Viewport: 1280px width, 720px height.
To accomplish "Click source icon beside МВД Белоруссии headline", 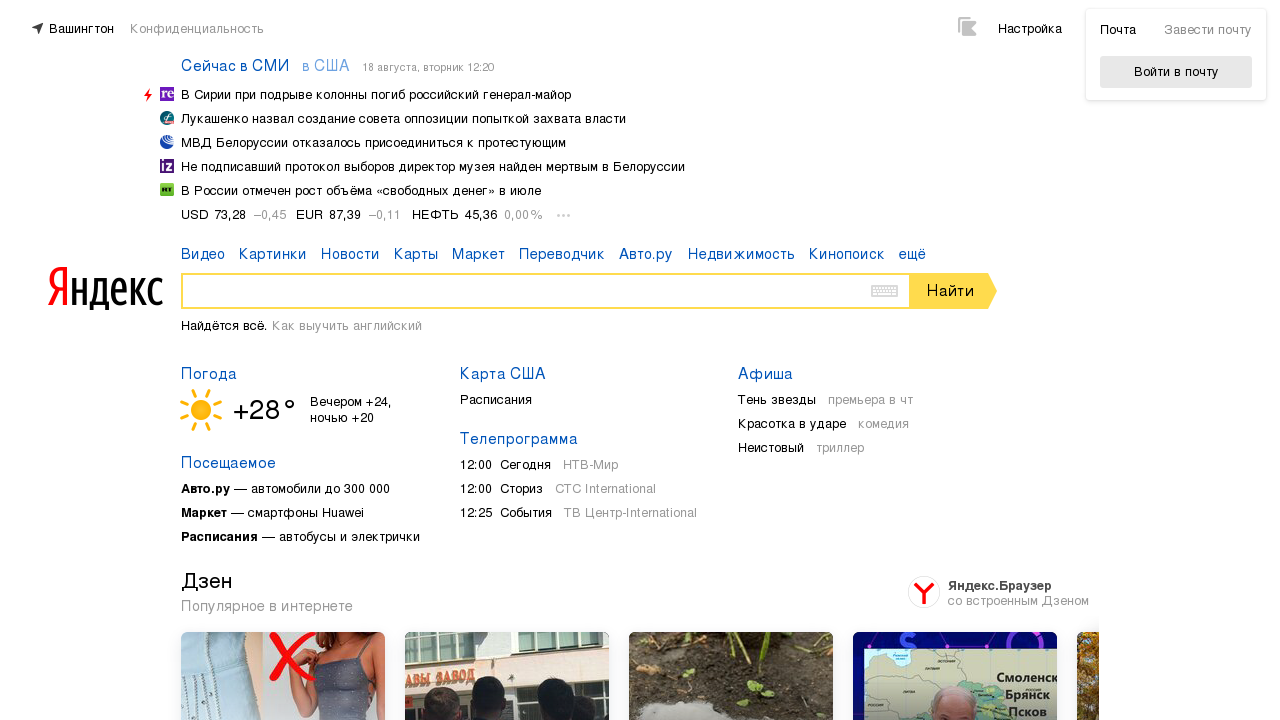I will pos(167,142).
